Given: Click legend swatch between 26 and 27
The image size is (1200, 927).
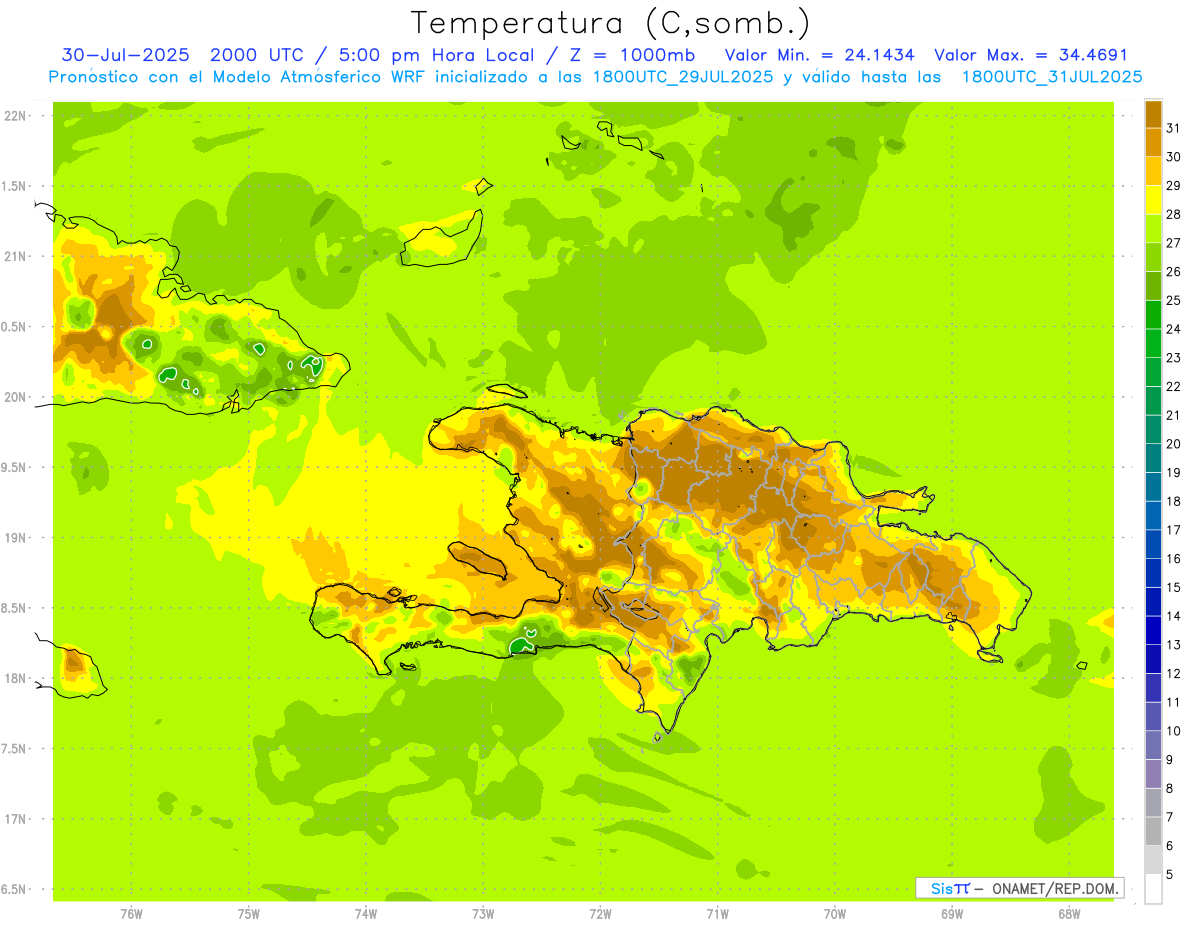Looking at the screenshot, I should [1153, 257].
